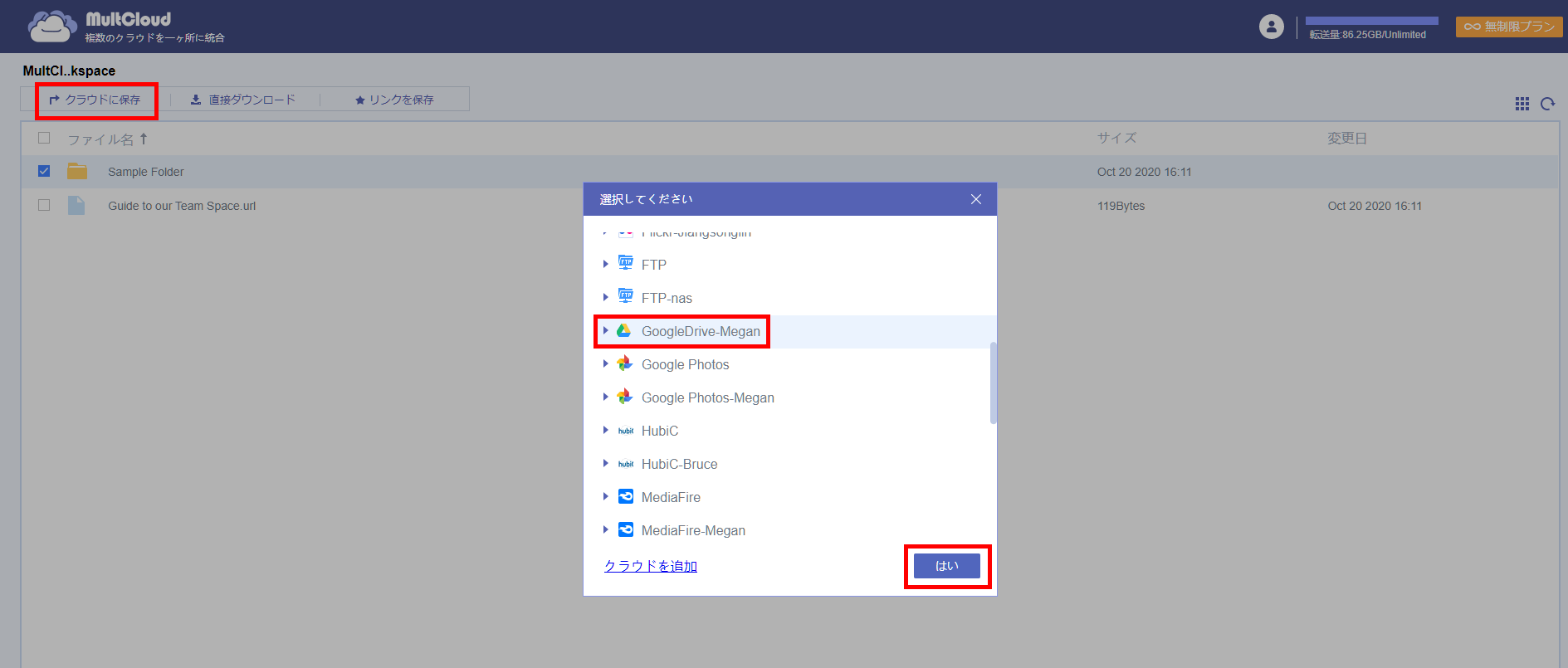Open the クラウドを追加 link
The height and width of the screenshot is (668, 1568).
(x=651, y=566)
